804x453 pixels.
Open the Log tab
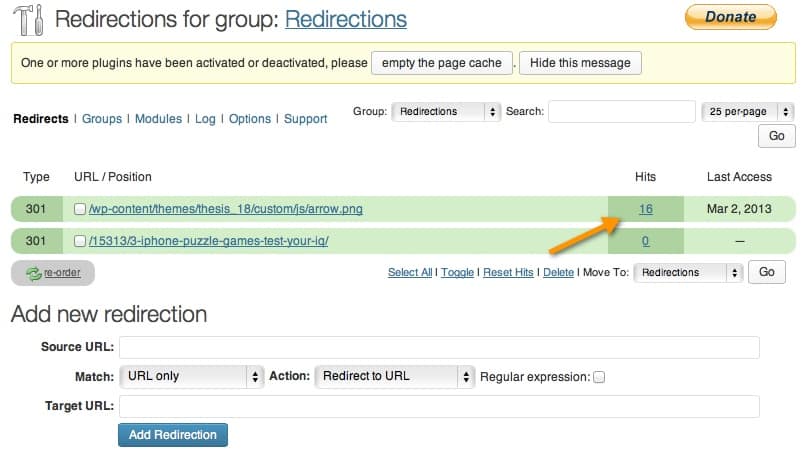tap(205, 119)
